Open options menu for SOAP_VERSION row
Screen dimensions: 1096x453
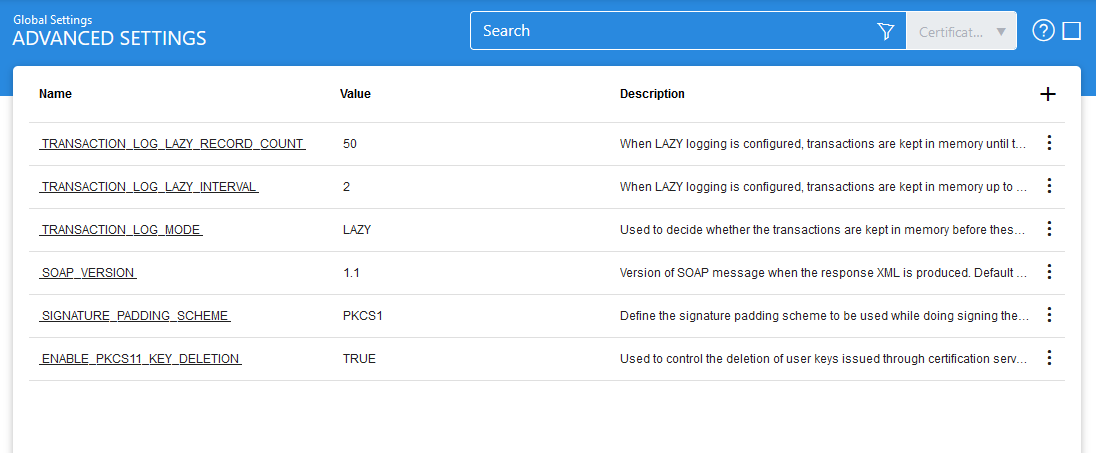(x=1049, y=272)
